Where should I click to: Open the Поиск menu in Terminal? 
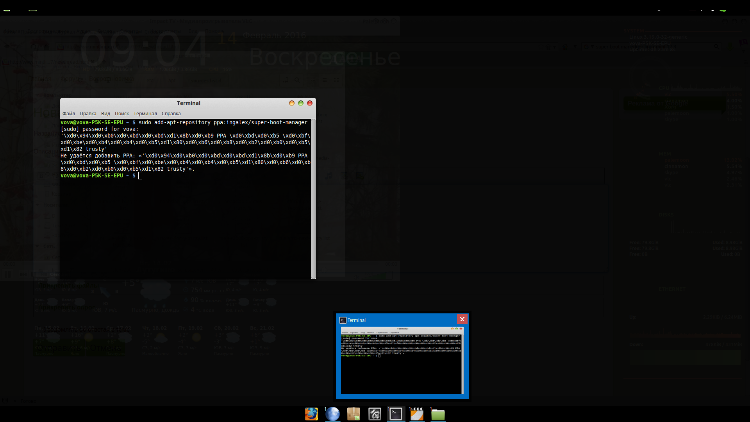[121, 113]
